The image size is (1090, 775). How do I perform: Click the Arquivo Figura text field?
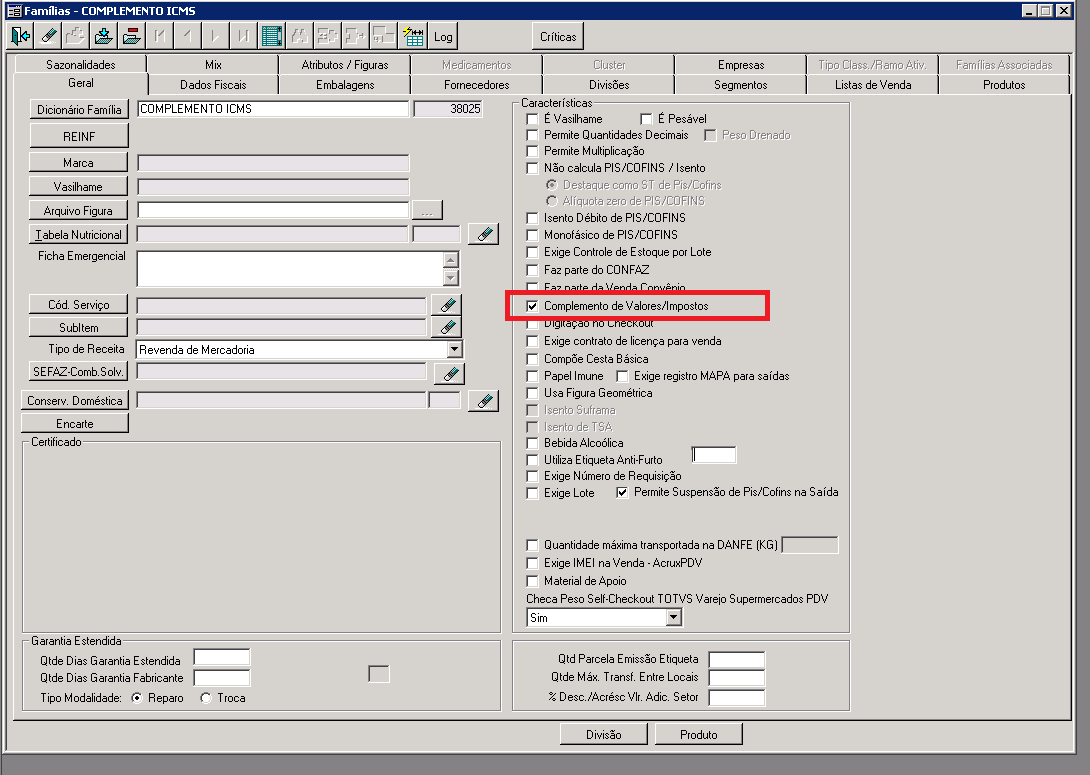tap(273, 210)
